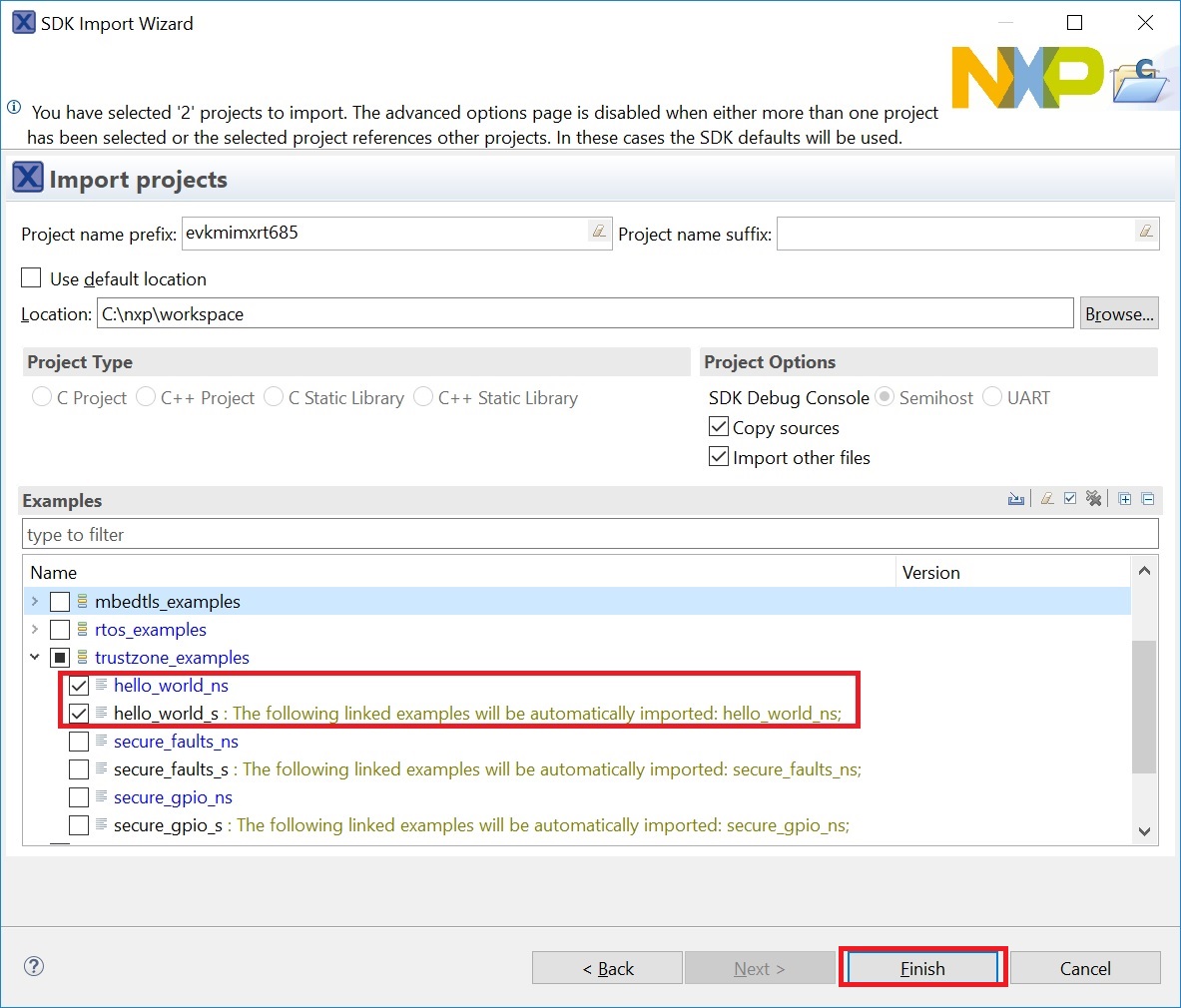Click the help question mark icon
This screenshot has width=1181, height=1008.
[34, 966]
